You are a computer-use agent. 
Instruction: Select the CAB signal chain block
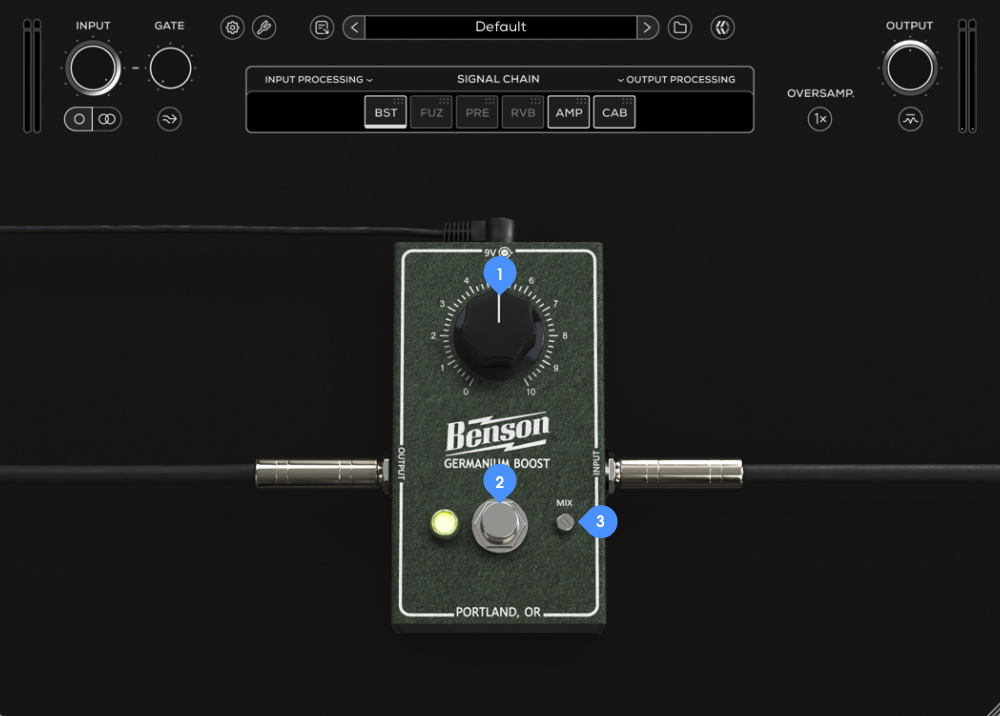click(615, 112)
